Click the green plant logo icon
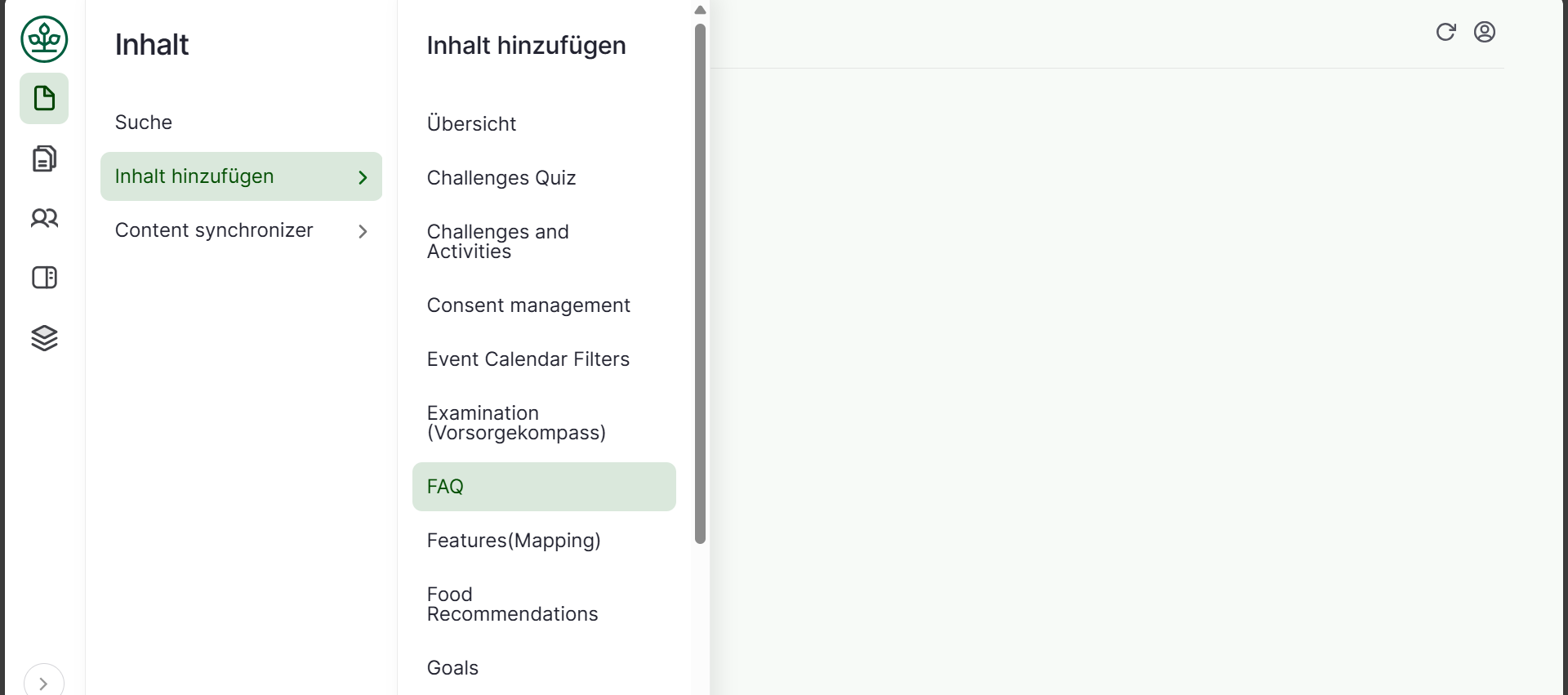The height and width of the screenshot is (695, 1568). click(44, 39)
